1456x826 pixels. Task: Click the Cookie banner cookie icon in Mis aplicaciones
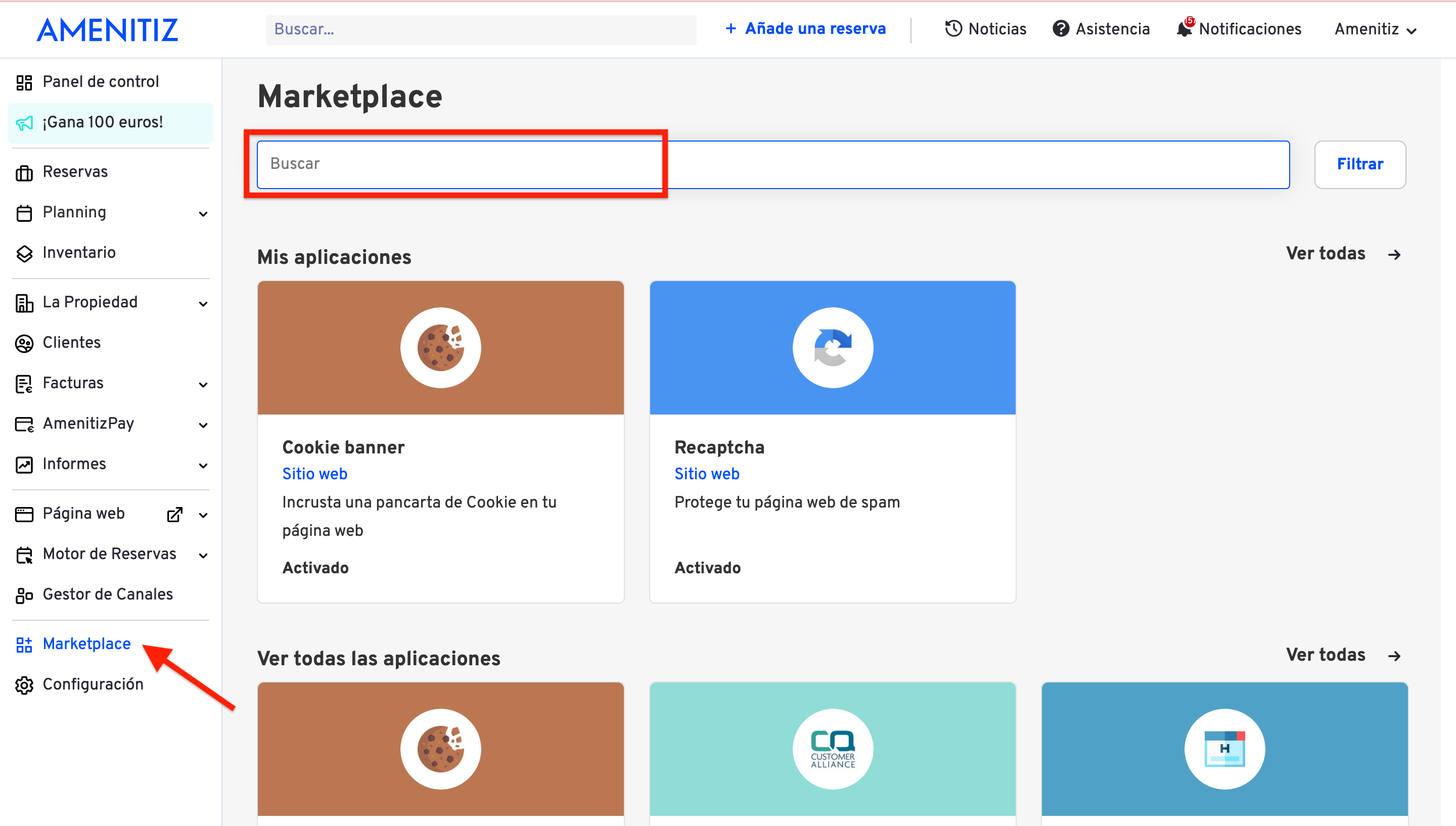coord(441,348)
